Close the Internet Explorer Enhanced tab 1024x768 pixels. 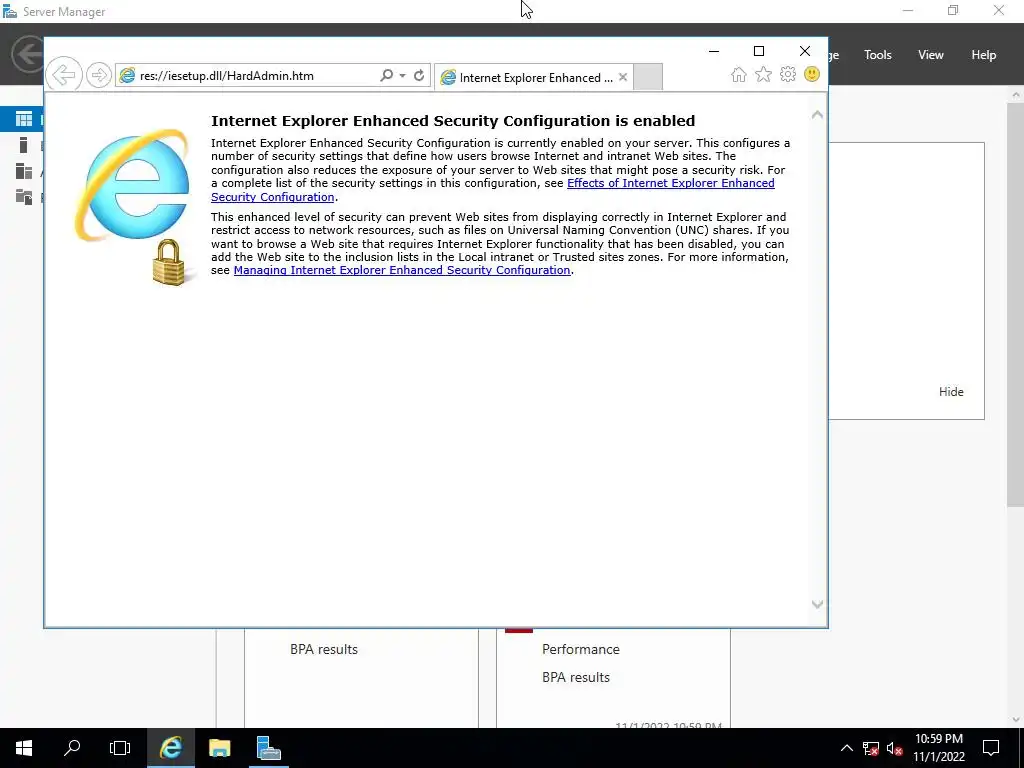[x=623, y=77]
